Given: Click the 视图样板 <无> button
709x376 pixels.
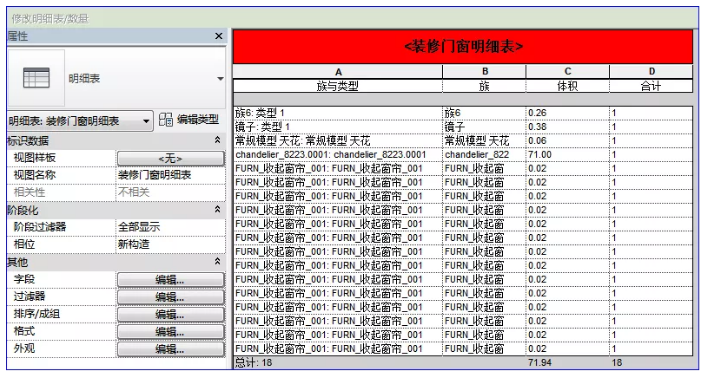Looking at the screenshot, I should click(170, 158).
